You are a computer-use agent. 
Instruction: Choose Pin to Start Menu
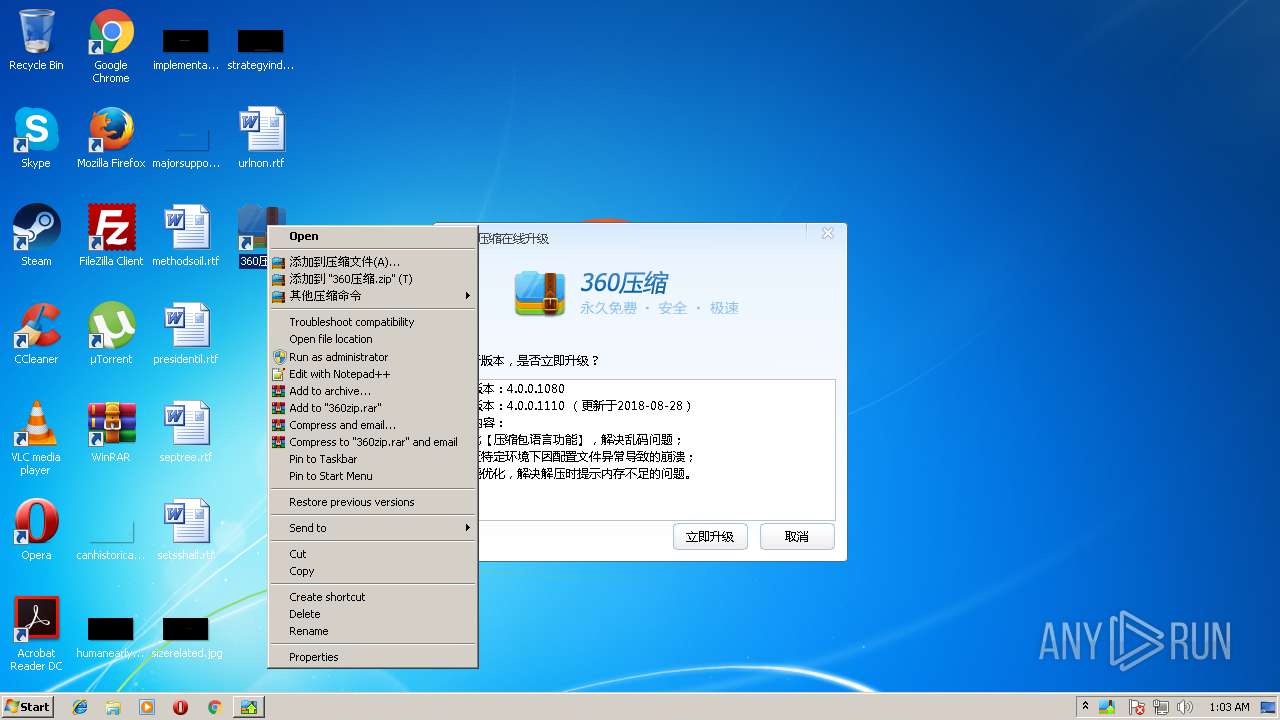click(x=373, y=476)
